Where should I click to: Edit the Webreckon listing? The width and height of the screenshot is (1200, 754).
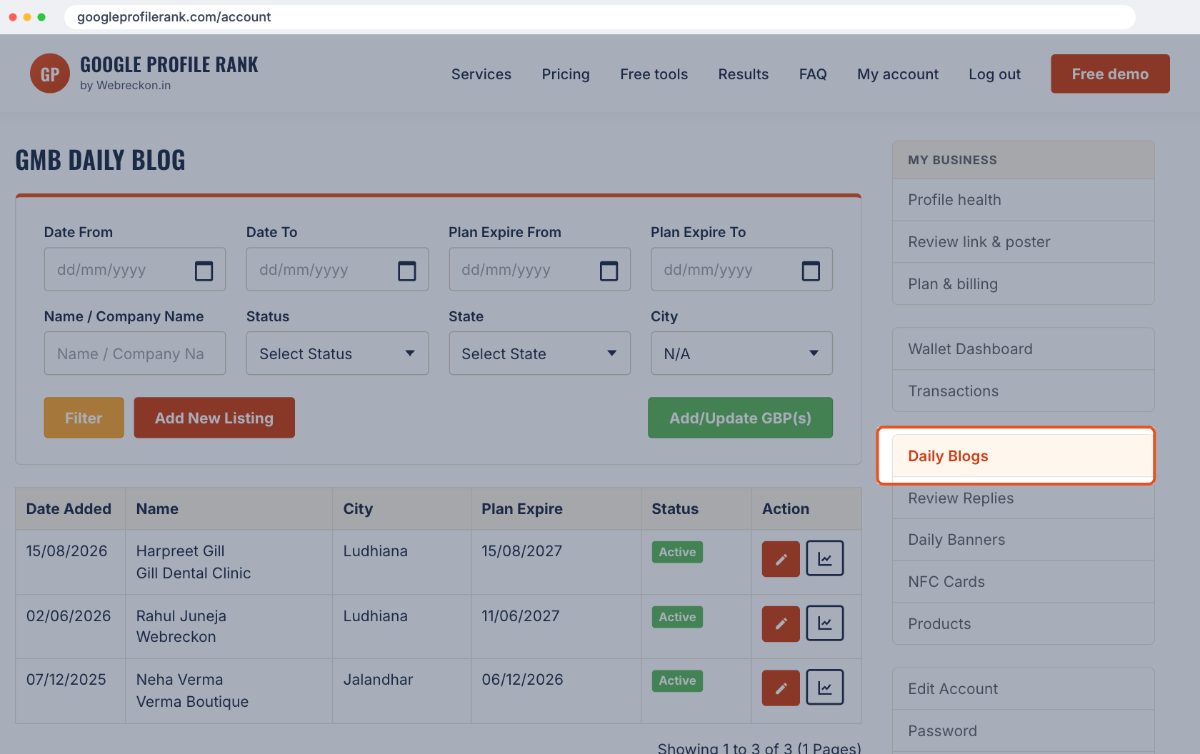[781, 624]
